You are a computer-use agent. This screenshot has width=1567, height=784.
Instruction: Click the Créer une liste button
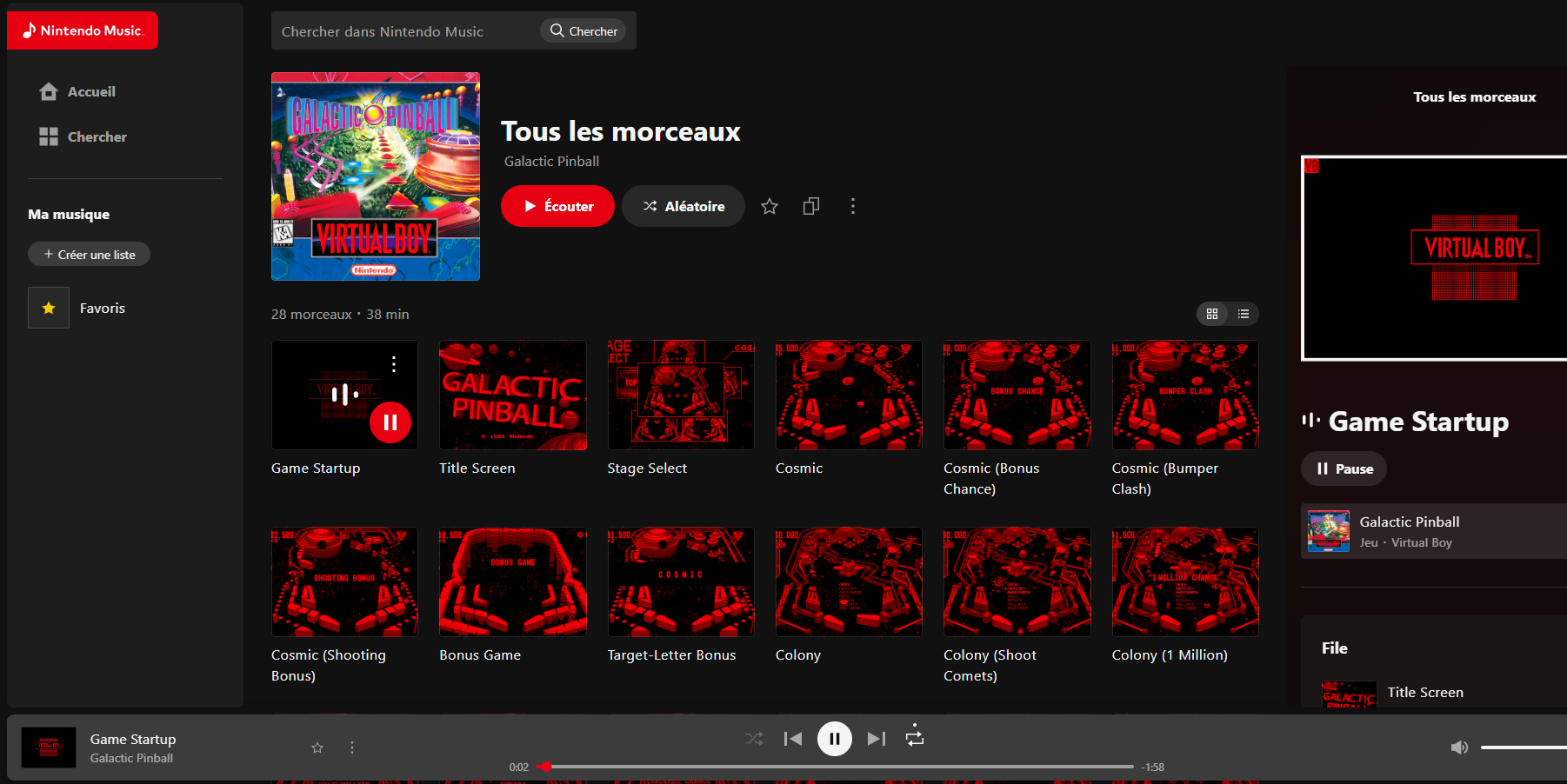click(89, 254)
